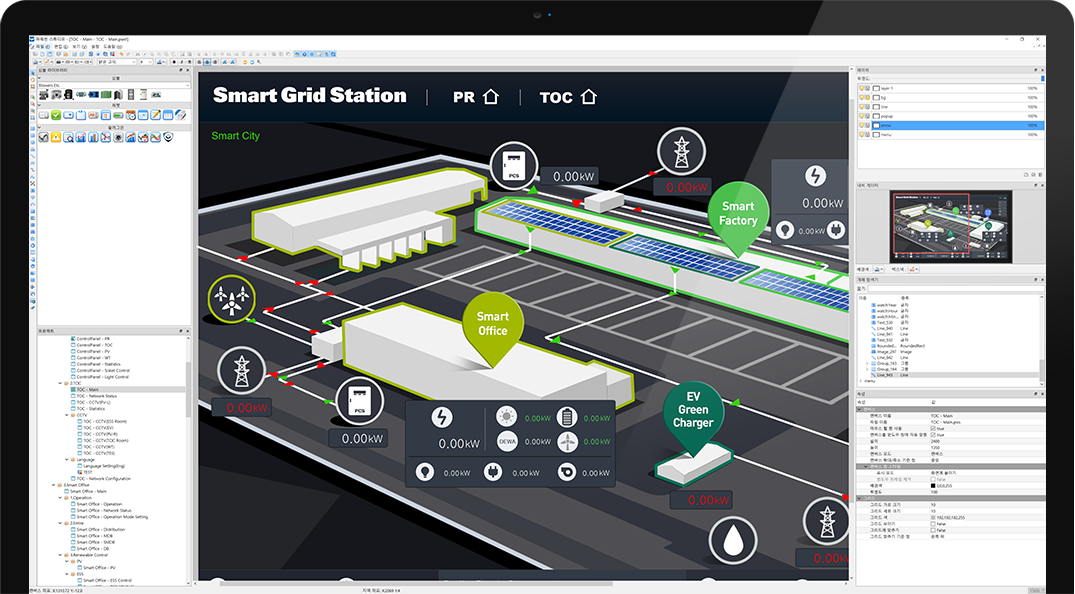Screen dimensions: 1075x594
Task: Collapse the '2.Entire' folder
Action: pyautogui.click(x=60, y=523)
